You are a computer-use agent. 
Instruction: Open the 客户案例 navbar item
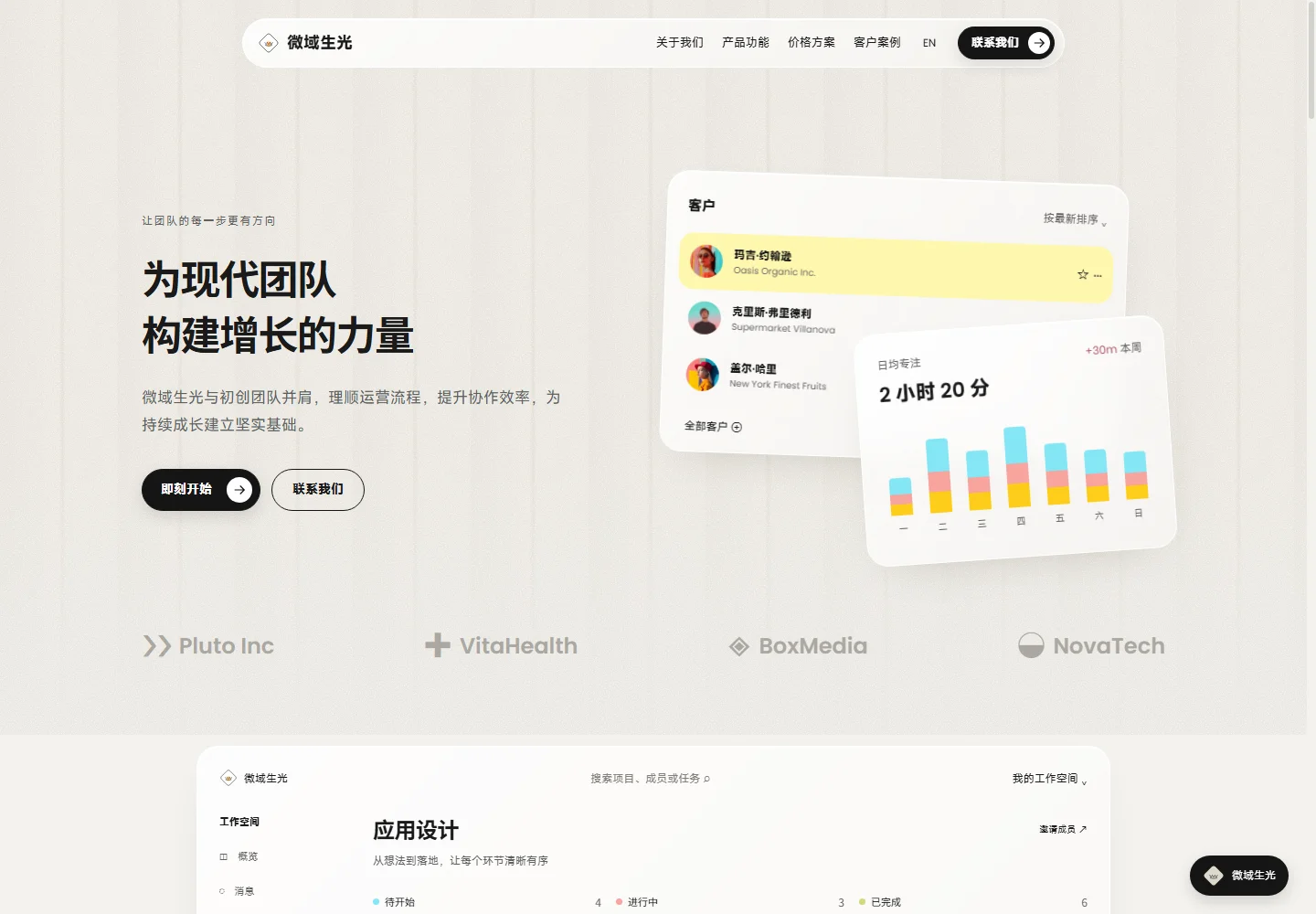[877, 43]
